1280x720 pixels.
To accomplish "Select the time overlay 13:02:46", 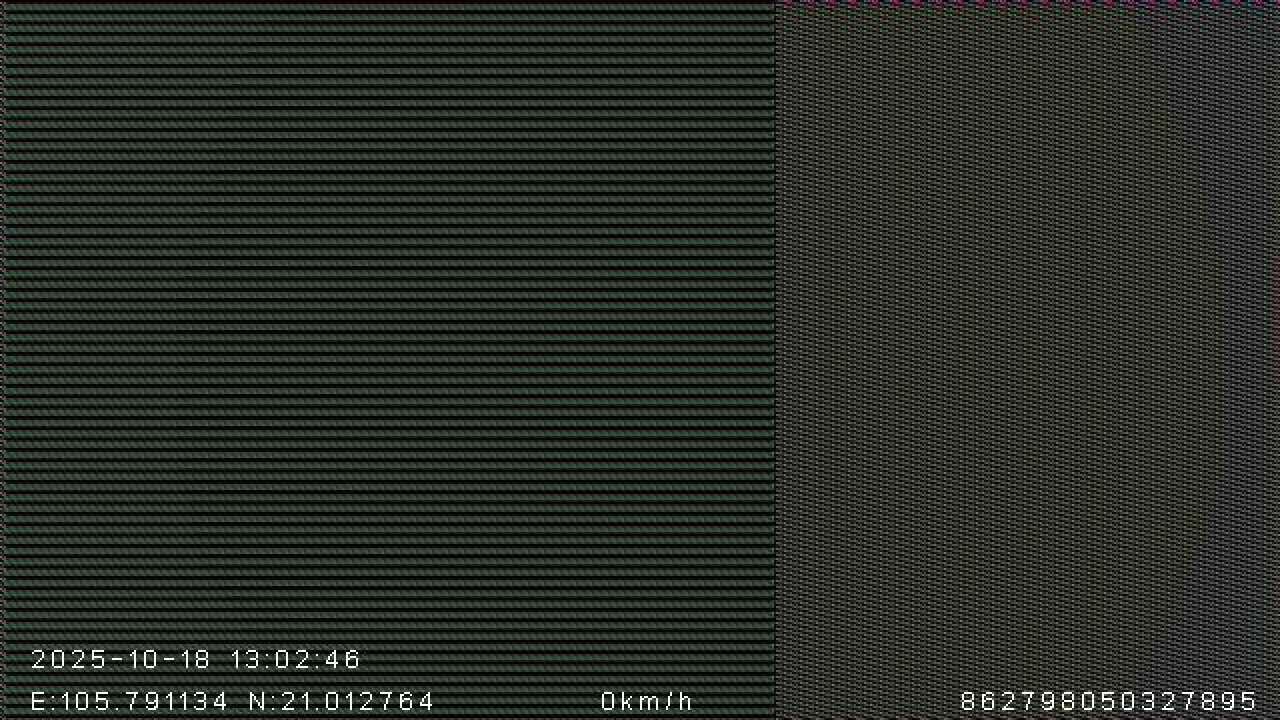I will 295,660.
